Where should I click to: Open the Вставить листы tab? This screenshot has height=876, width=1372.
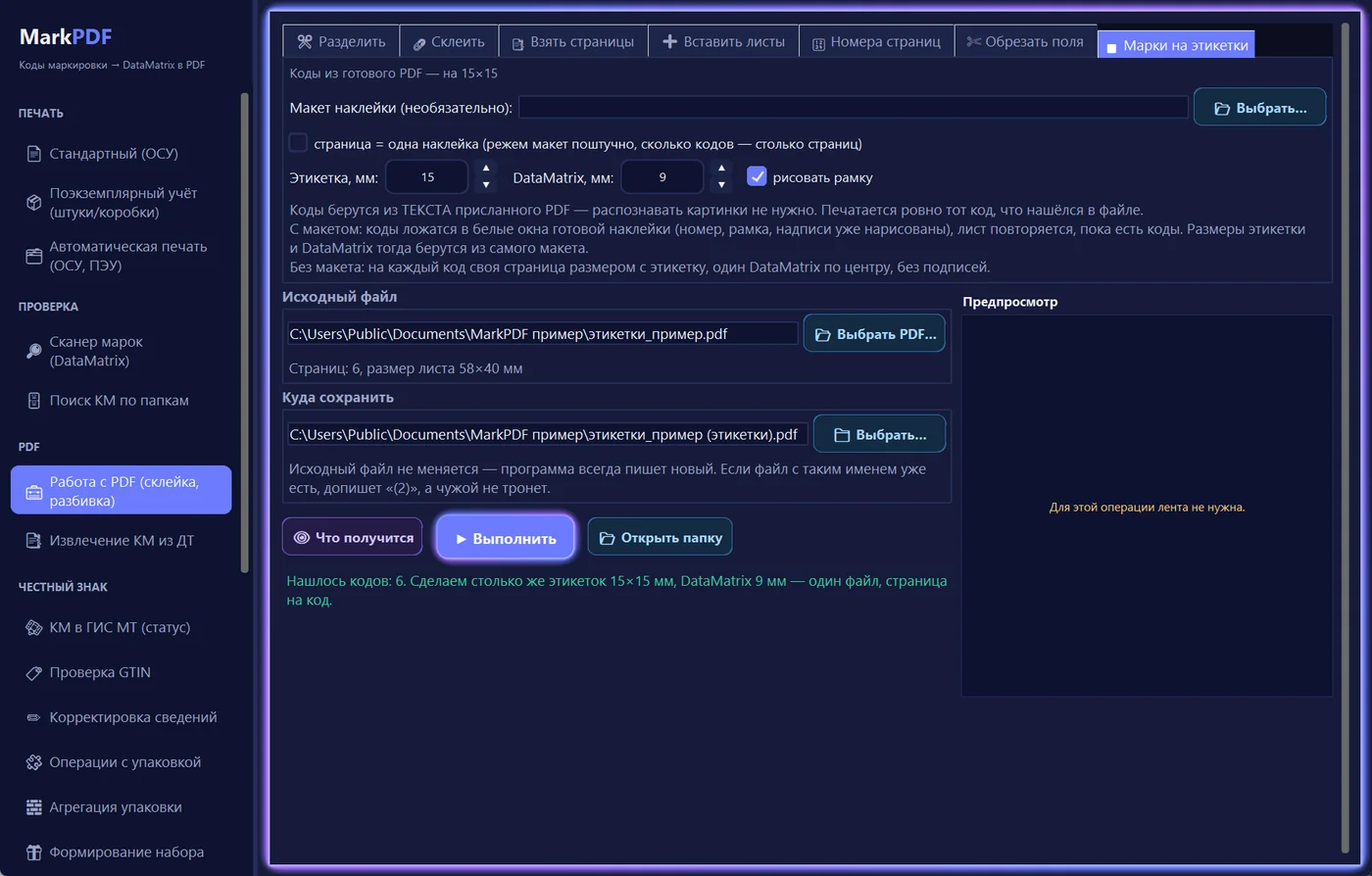pyautogui.click(x=723, y=42)
